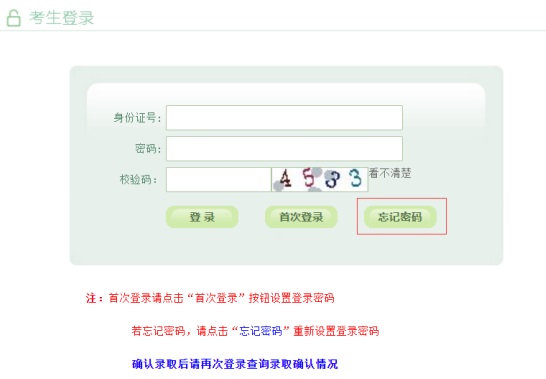The image size is (546, 379).
Task: Click the 首次登录 button
Action: pyautogui.click(x=301, y=217)
